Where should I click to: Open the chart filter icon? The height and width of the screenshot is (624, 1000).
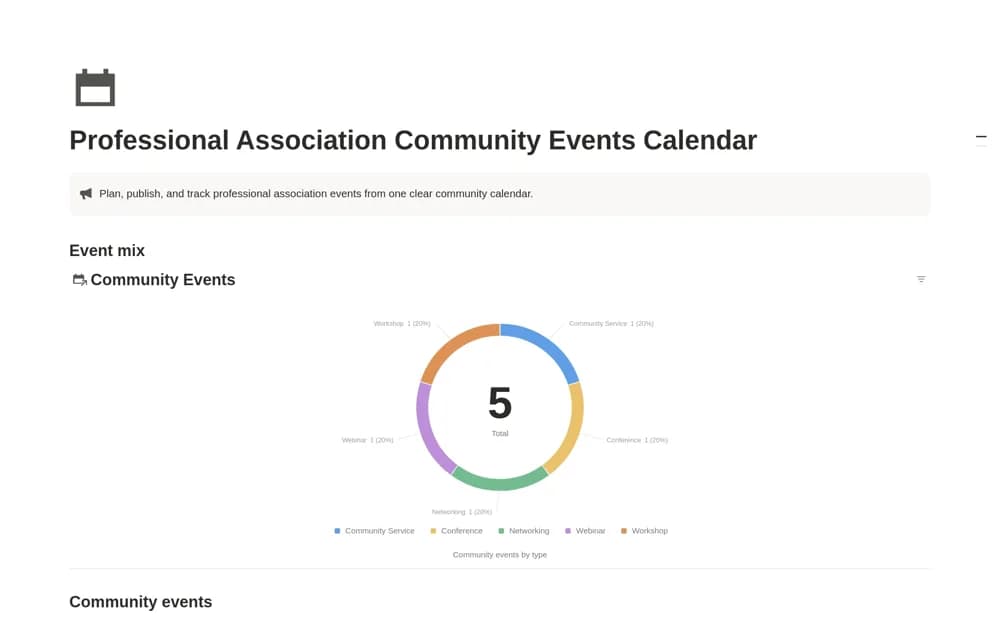tap(921, 279)
